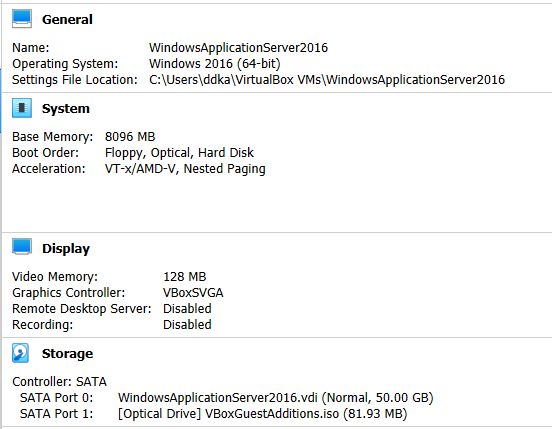Click WindowsApplicationServer2016.vdi disk entry

coord(276,398)
